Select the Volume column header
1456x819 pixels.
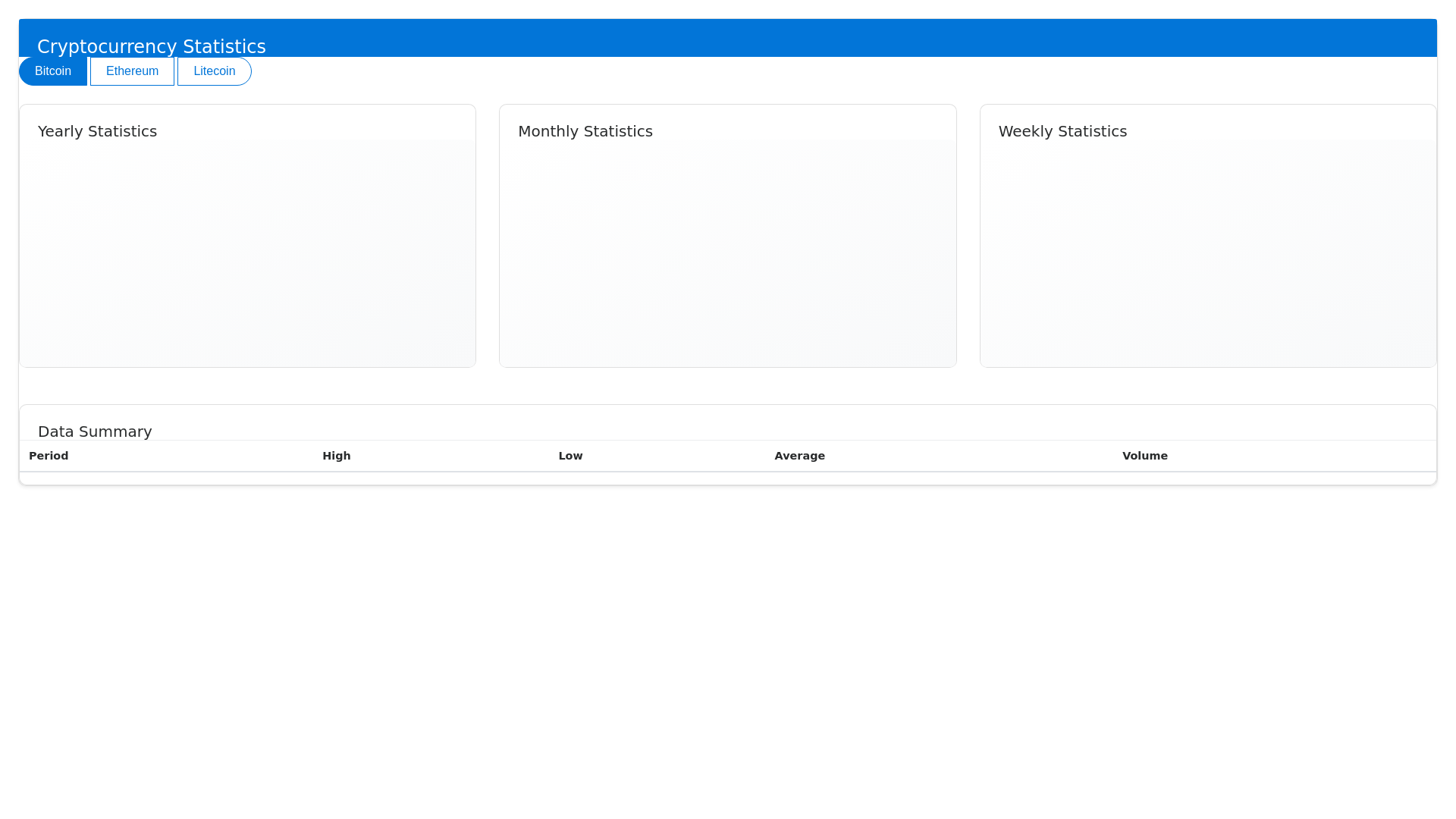(1145, 456)
